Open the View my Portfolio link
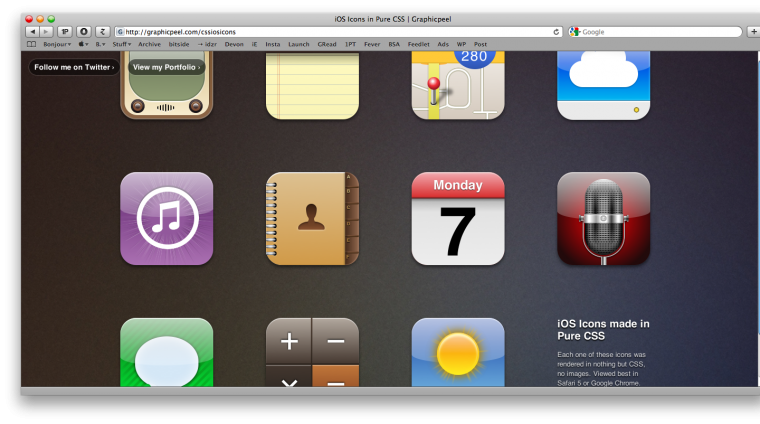The height and width of the screenshot is (424, 760). [167, 67]
